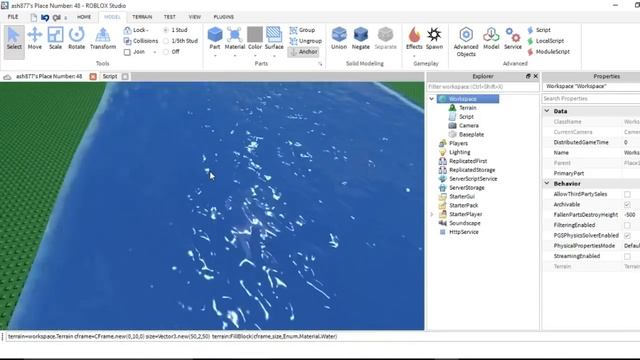Activate the Rotate tool
Viewport: 640px width, 360px height.
click(76, 39)
